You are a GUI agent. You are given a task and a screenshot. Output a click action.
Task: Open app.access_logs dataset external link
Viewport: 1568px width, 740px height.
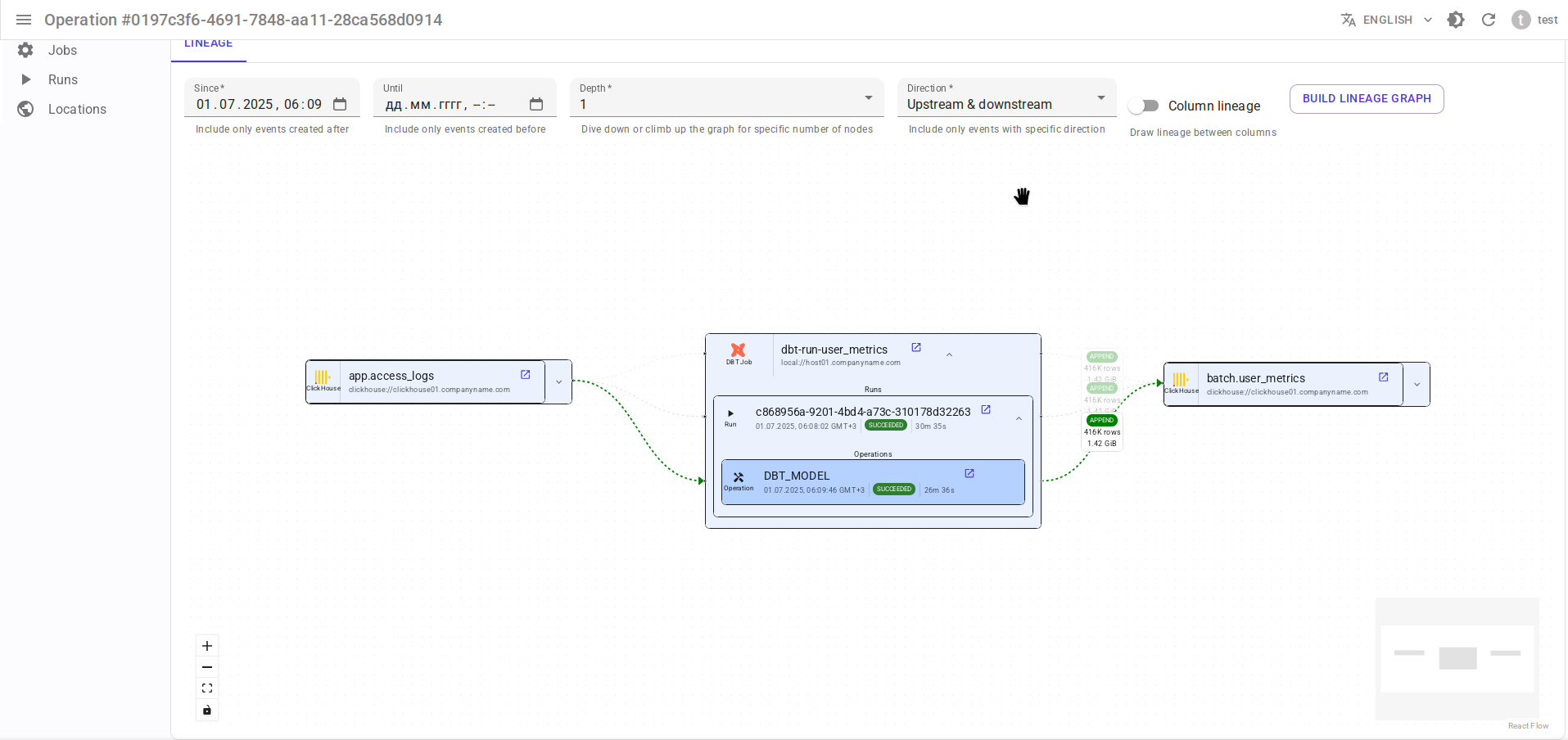pyautogui.click(x=526, y=375)
